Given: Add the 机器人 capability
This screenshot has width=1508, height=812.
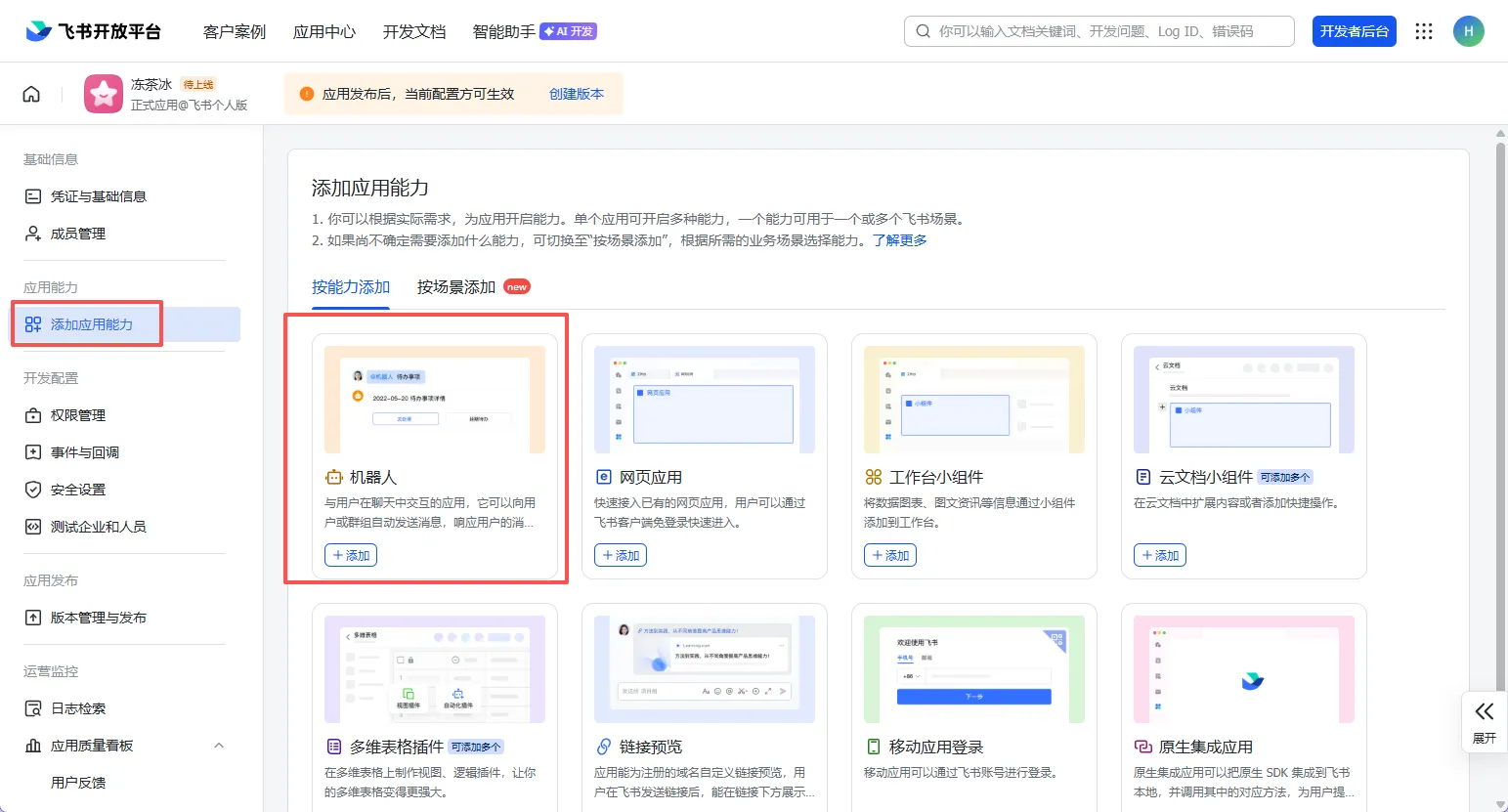Looking at the screenshot, I should (351, 555).
